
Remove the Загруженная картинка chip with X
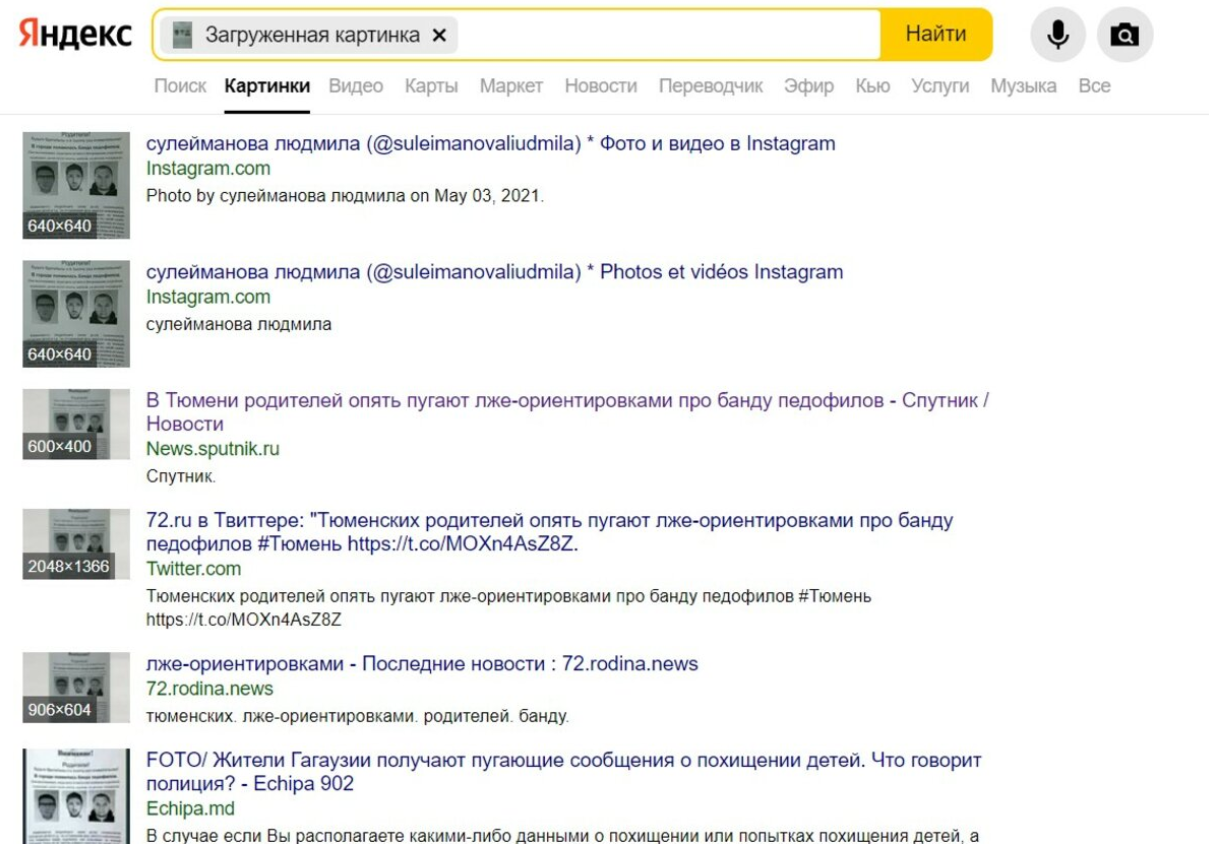point(439,36)
